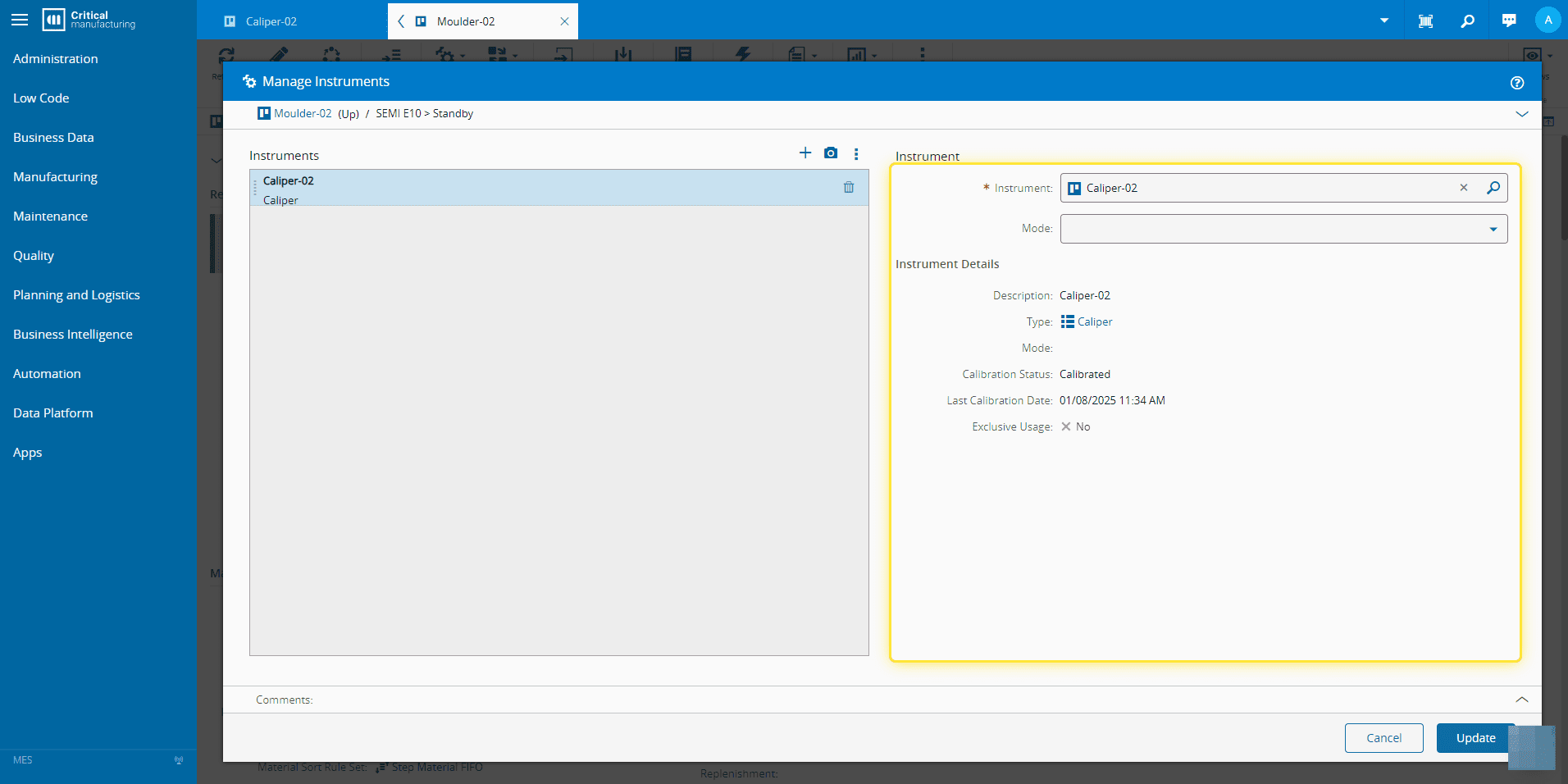Open the hamburger navigation menu
The image size is (1568, 784).
[20, 20]
